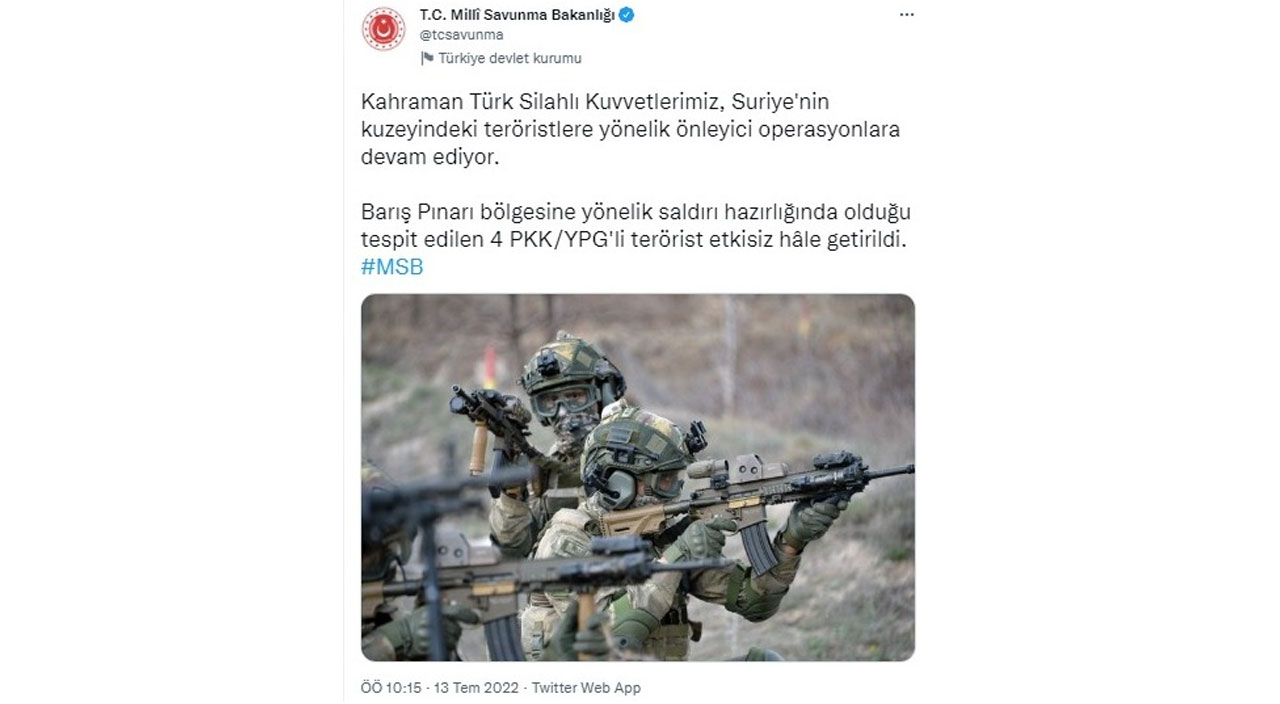The height and width of the screenshot is (704, 1280).
Task: Enlarge the soldiers photo in the tweet
Action: (638, 477)
